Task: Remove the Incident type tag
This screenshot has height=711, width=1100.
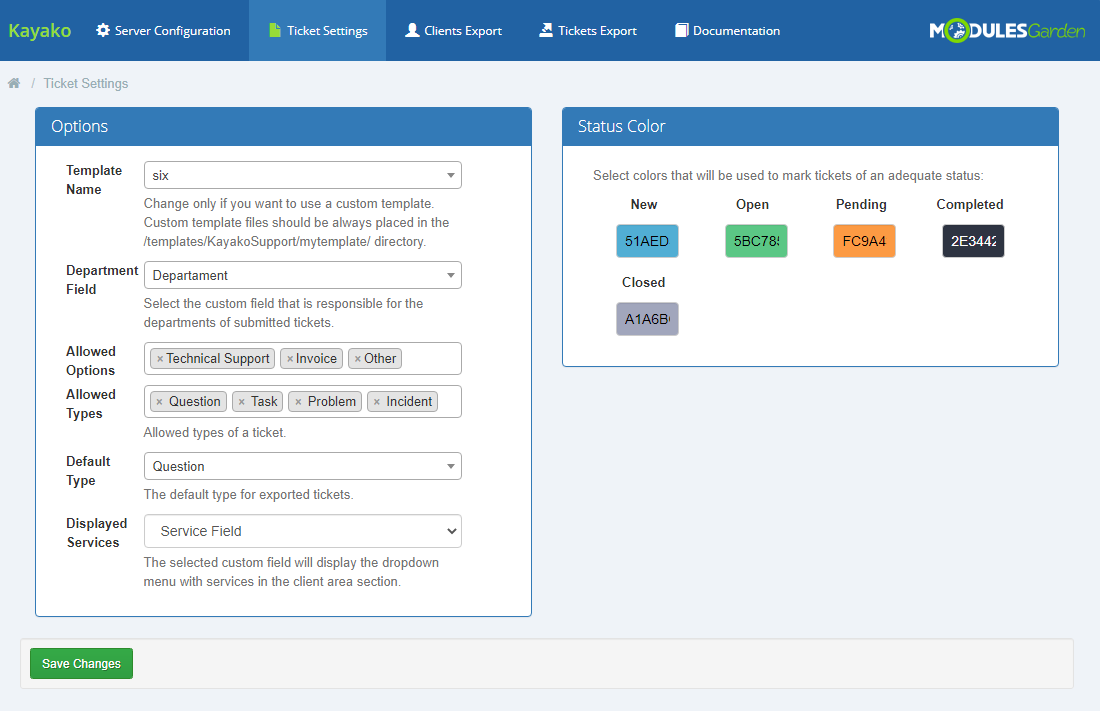Action: click(x=377, y=401)
